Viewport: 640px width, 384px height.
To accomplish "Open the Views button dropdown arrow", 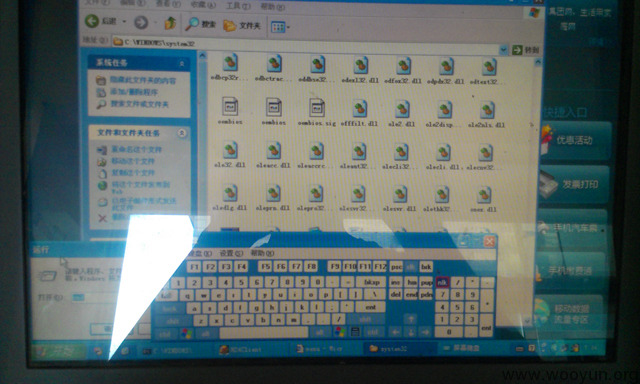I will coord(288,27).
